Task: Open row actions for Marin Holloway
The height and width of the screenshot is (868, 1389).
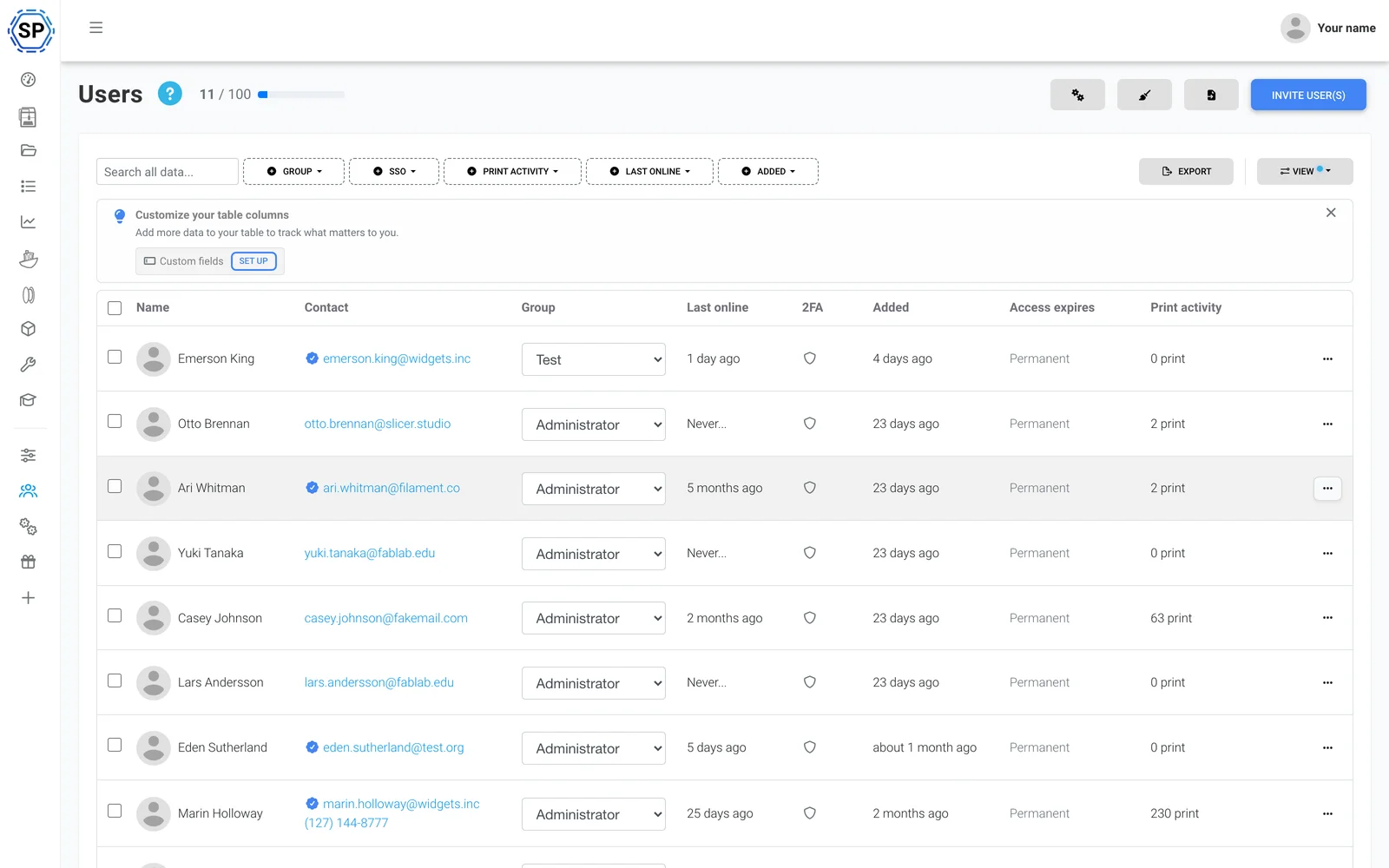Action: tap(1327, 813)
